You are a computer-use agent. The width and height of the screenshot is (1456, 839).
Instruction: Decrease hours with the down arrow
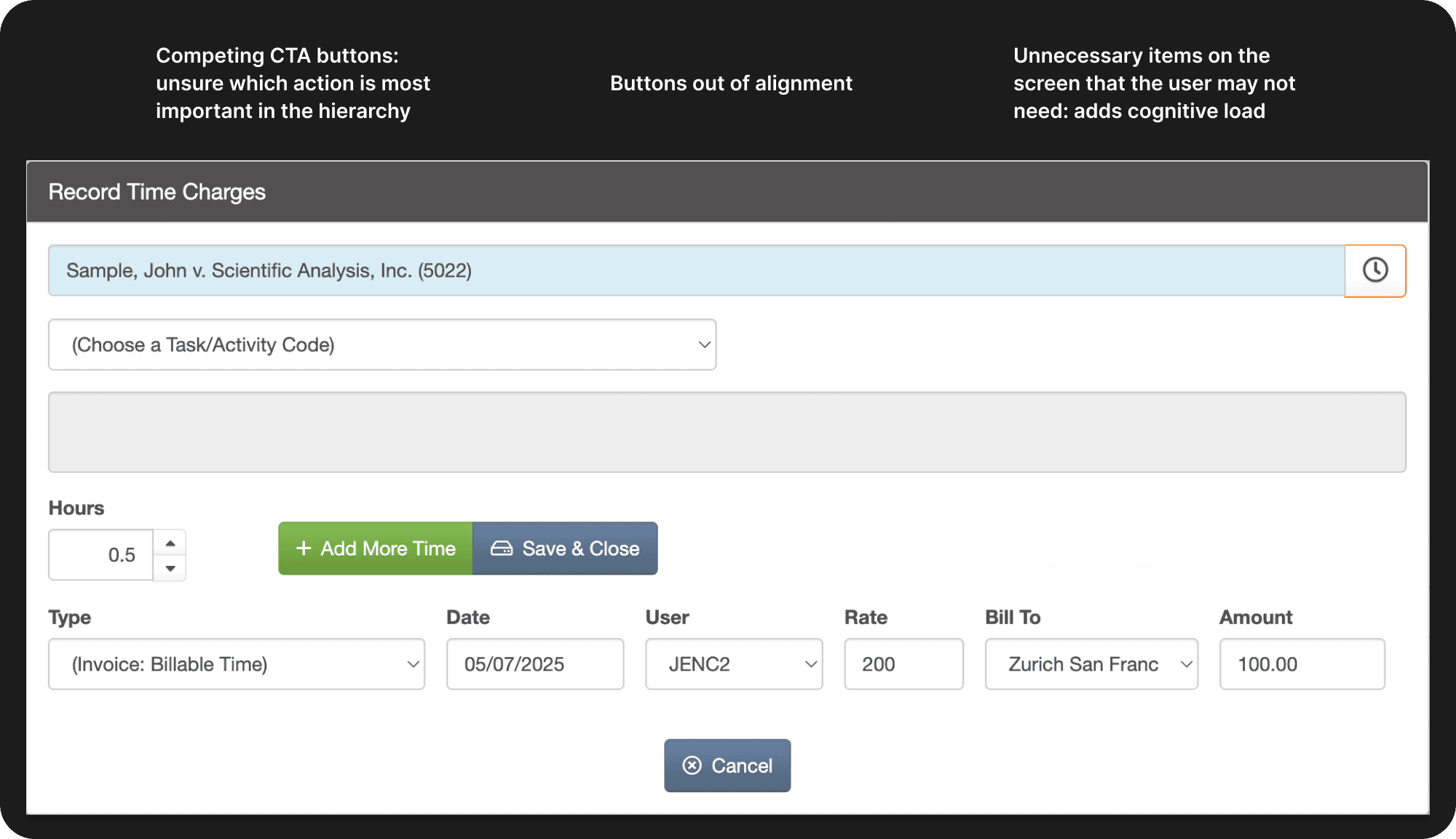(x=170, y=568)
